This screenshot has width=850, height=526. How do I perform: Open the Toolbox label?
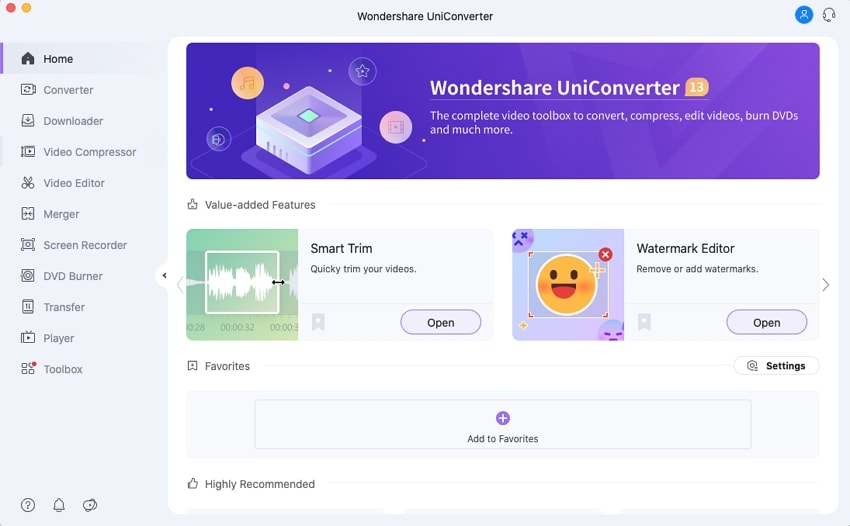pyautogui.click(x=63, y=369)
